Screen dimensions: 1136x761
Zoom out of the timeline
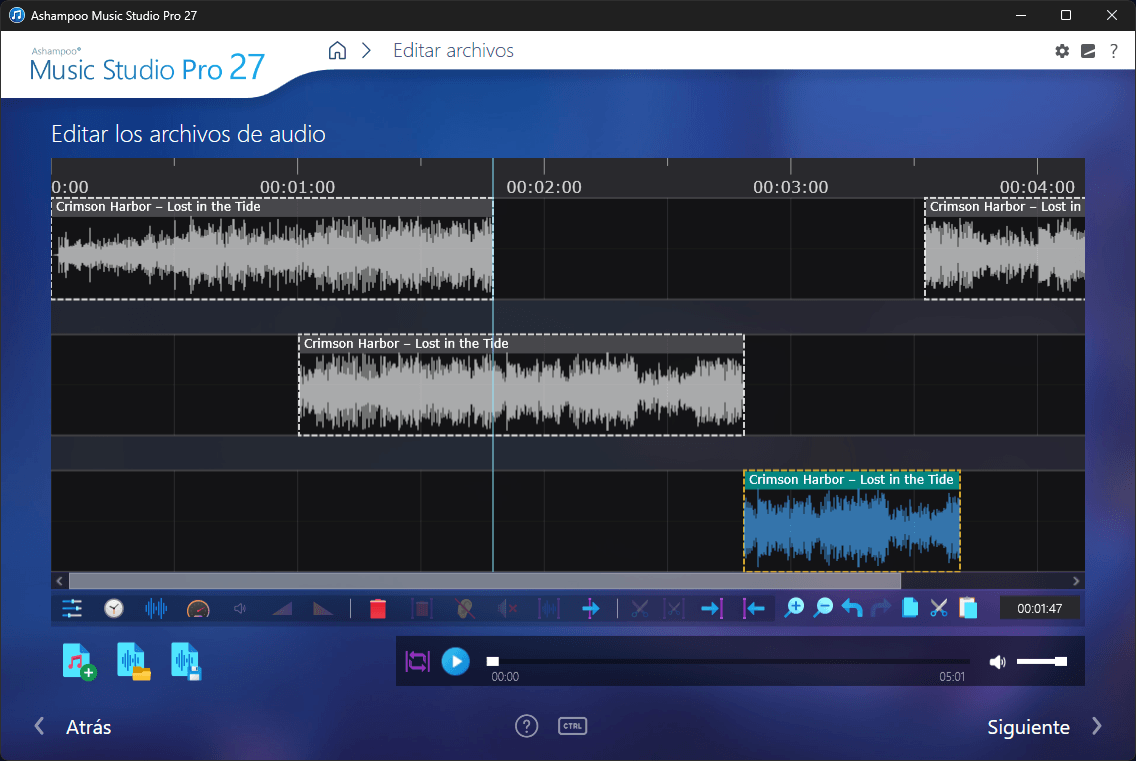(823, 608)
